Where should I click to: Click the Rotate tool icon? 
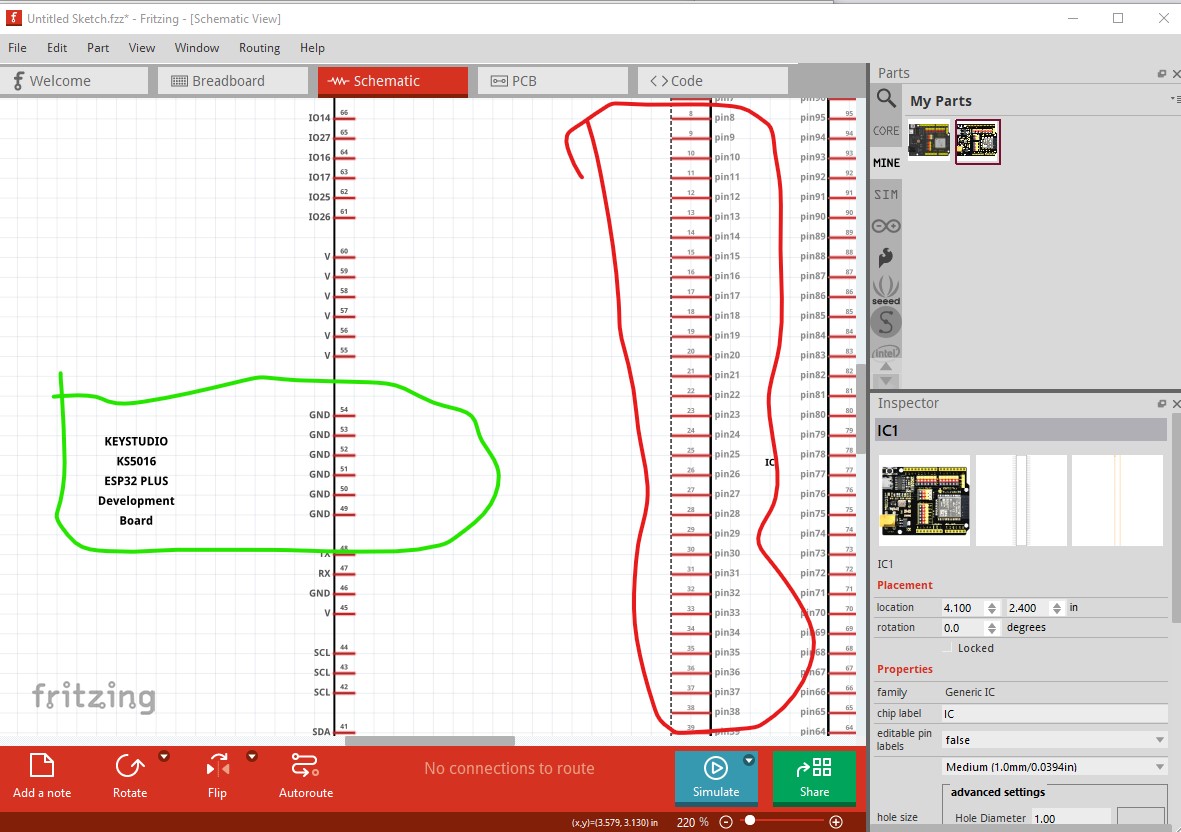click(x=129, y=767)
